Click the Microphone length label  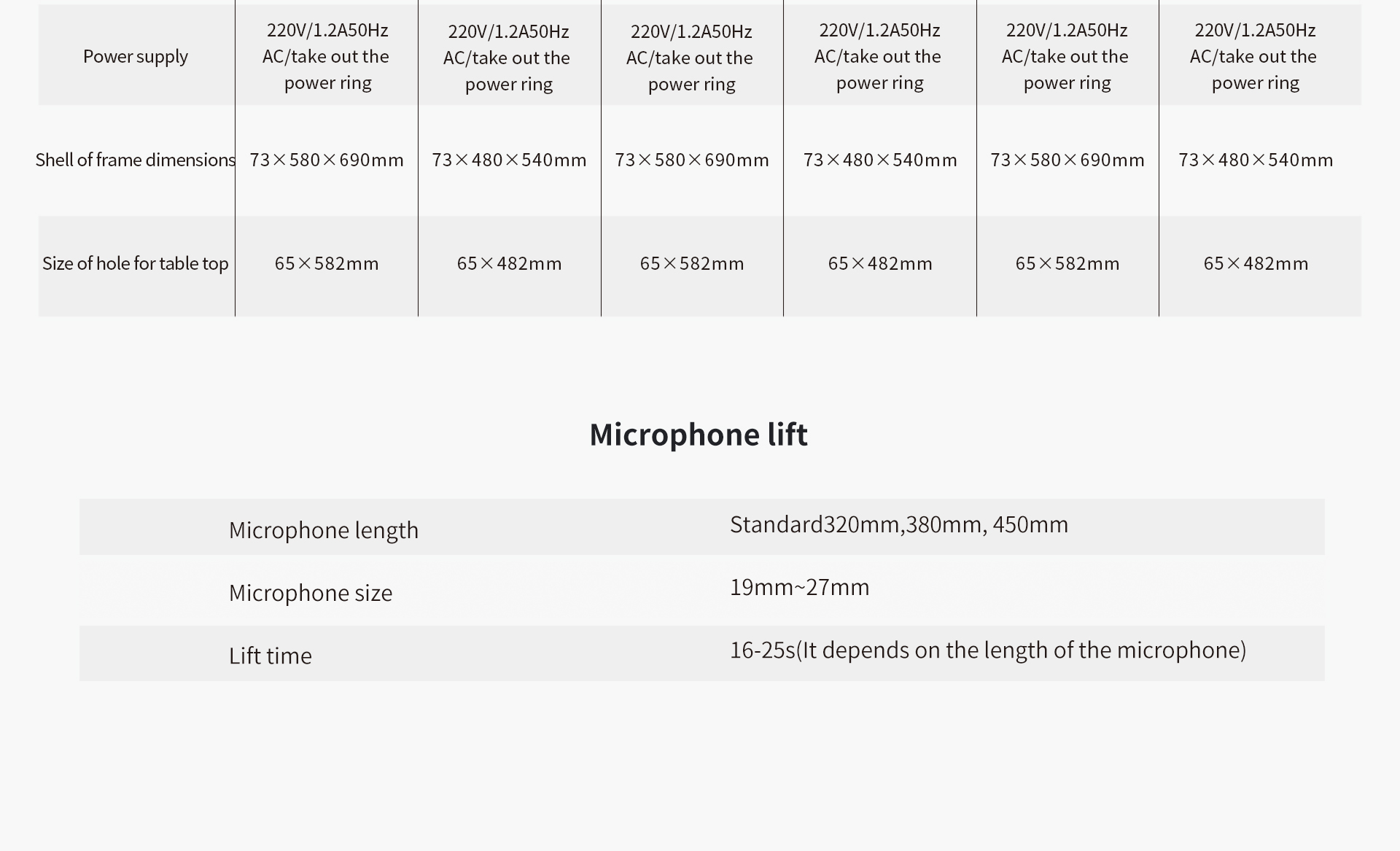point(324,530)
